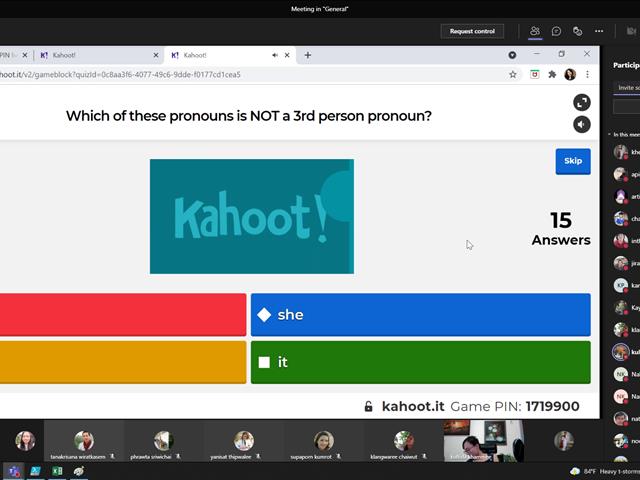Toggle Kahoot sound volume icon
This screenshot has width=640, height=480.
click(x=582, y=124)
